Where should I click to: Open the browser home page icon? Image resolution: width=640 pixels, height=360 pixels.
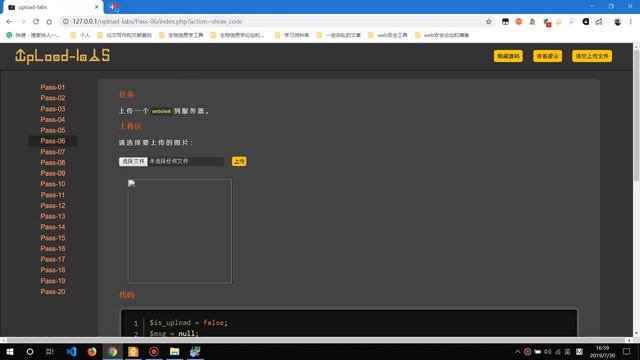coord(49,22)
